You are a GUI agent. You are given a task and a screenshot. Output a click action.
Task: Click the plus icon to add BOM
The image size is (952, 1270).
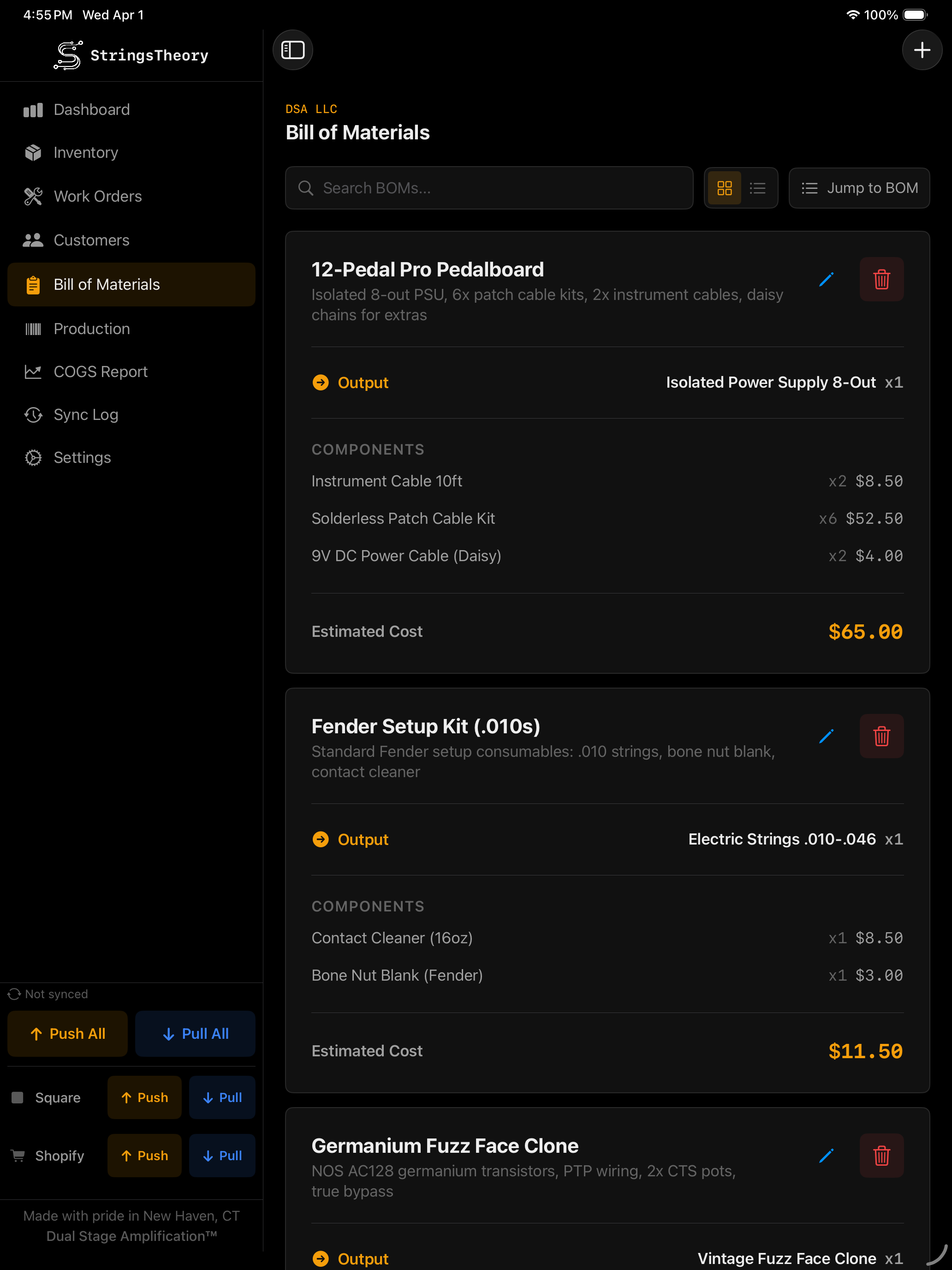tap(922, 50)
